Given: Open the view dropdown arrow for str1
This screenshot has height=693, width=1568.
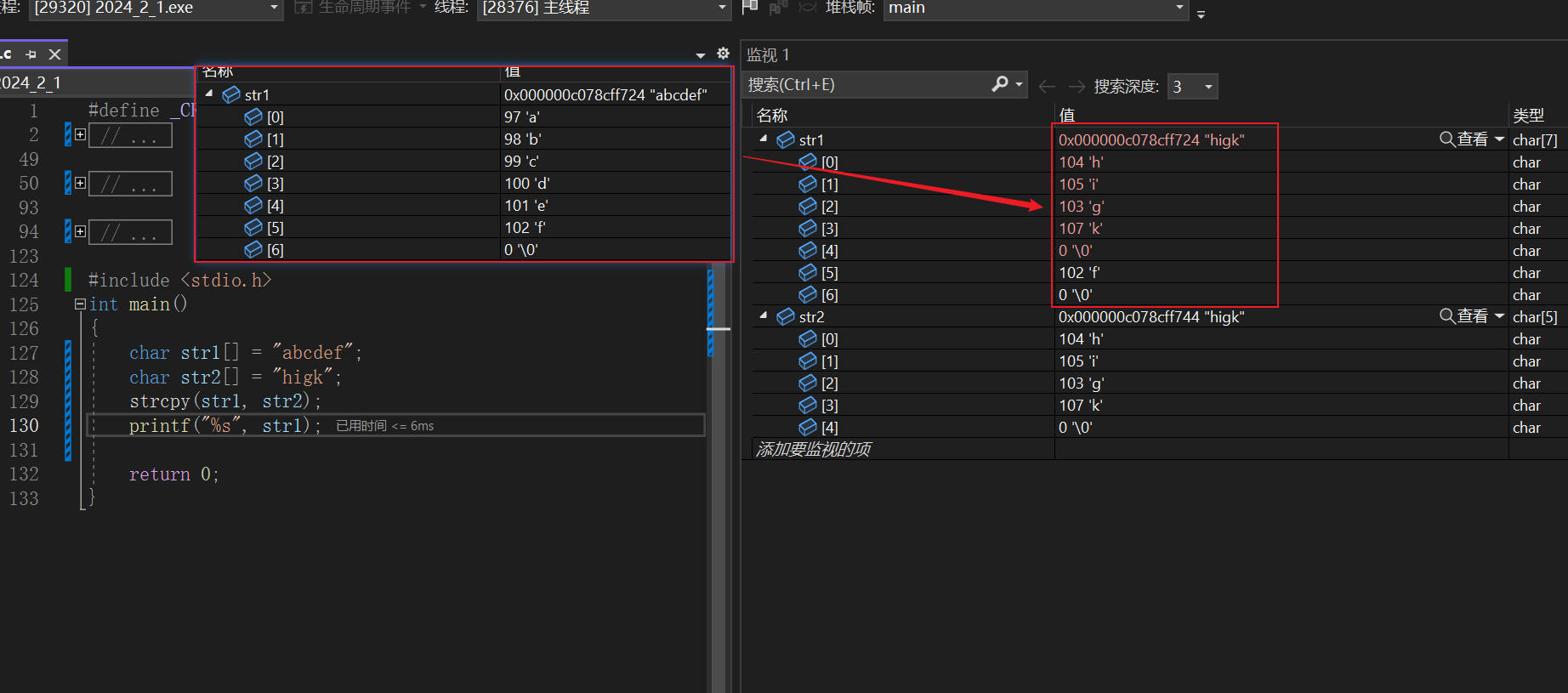Looking at the screenshot, I should (1499, 139).
